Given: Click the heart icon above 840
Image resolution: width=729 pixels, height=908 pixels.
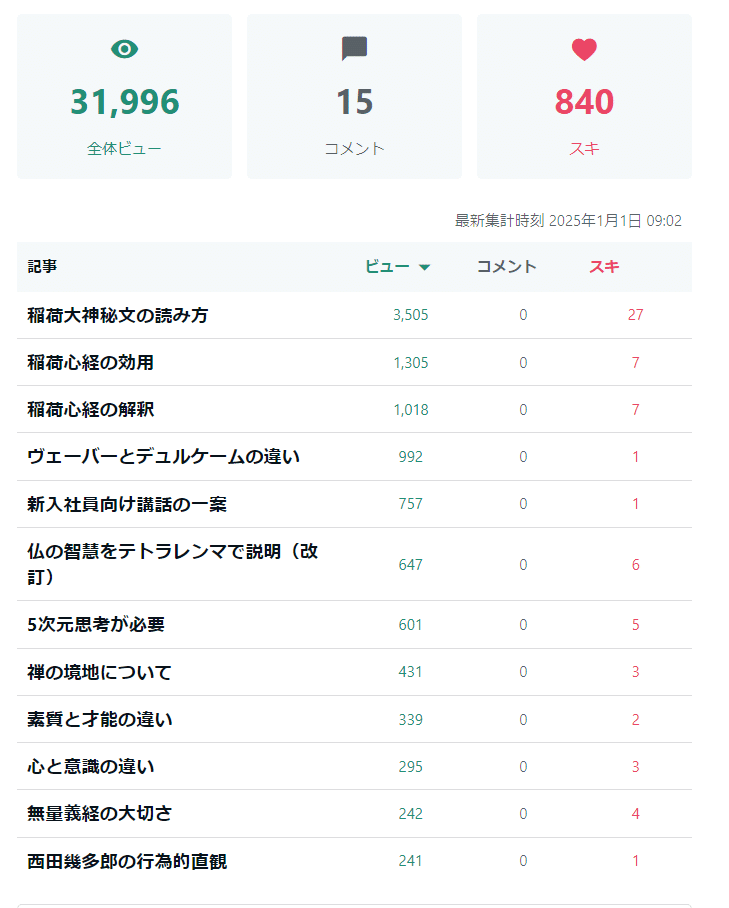Looking at the screenshot, I should point(584,49).
